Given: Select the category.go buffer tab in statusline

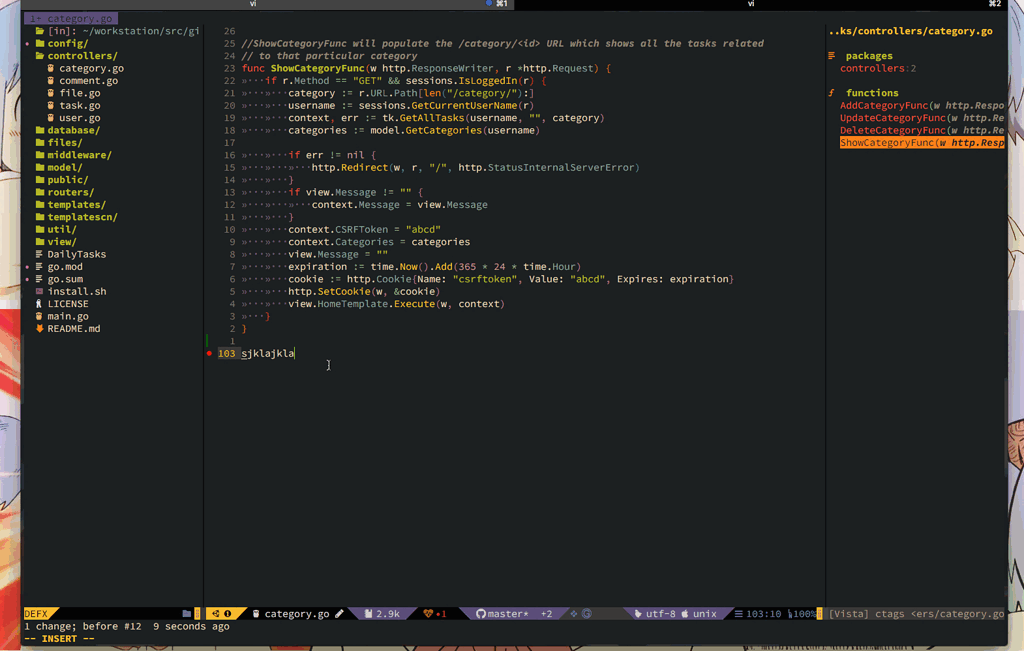Looking at the screenshot, I should (x=294, y=613).
